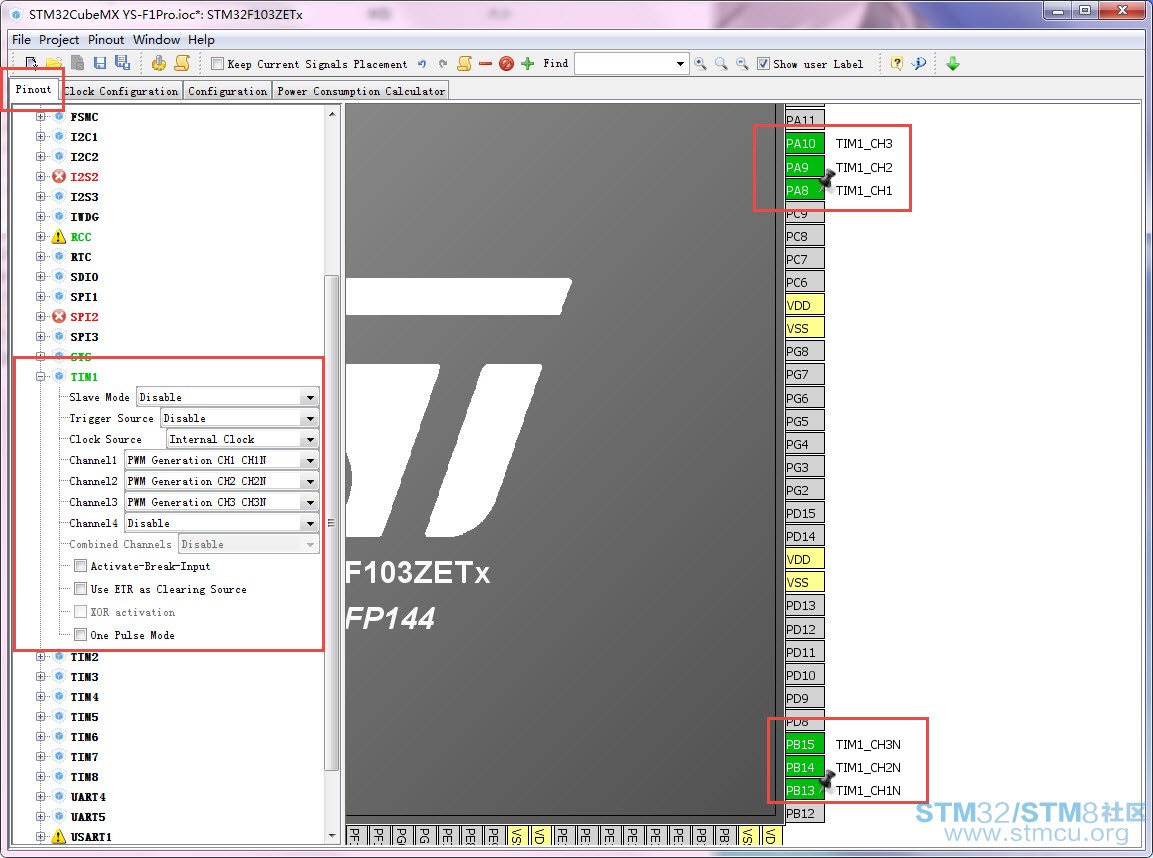Select the UART4 peripheral in tree
The width and height of the screenshot is (1153, 858).
88,797
